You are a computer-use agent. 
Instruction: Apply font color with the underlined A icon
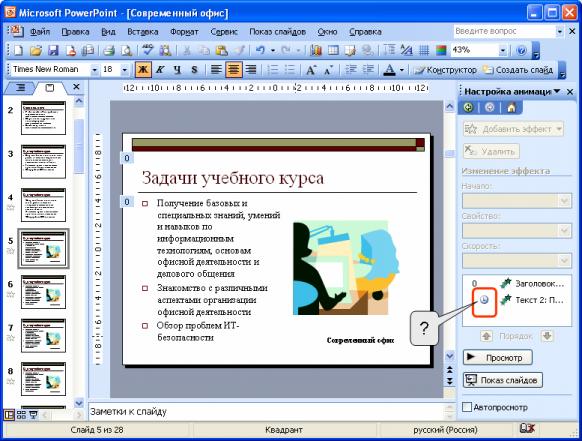(389, 69)
